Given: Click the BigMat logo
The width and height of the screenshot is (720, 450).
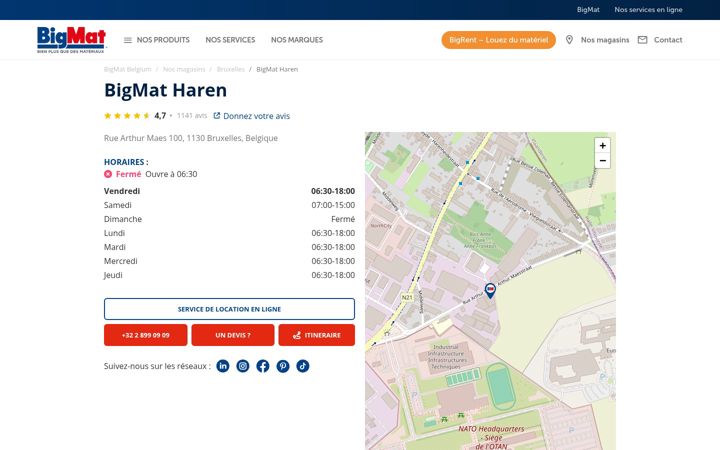Looking at the screenshot, I should [72, 39].
